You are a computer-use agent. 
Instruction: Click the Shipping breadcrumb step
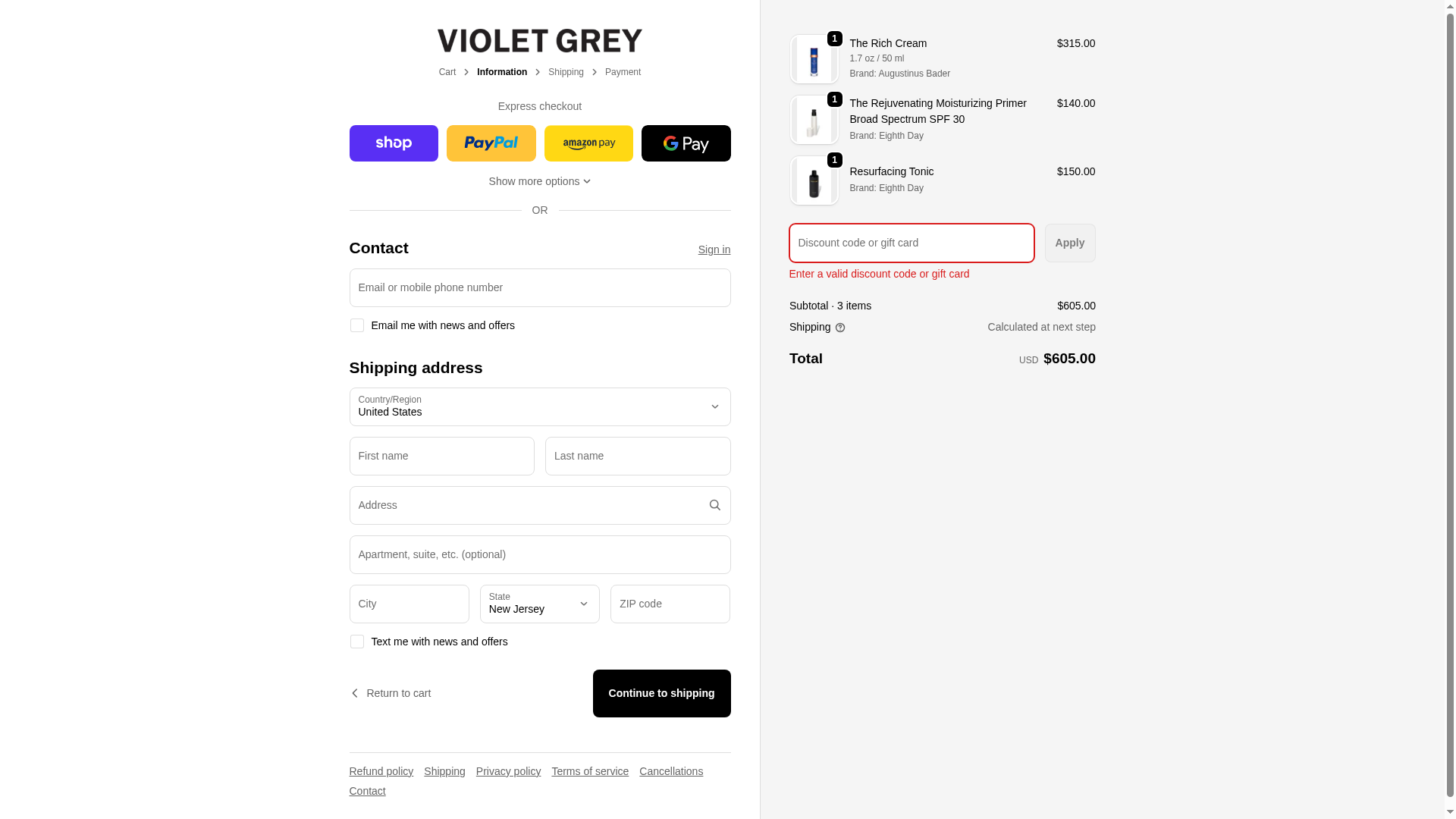click(x=566, y=72)
